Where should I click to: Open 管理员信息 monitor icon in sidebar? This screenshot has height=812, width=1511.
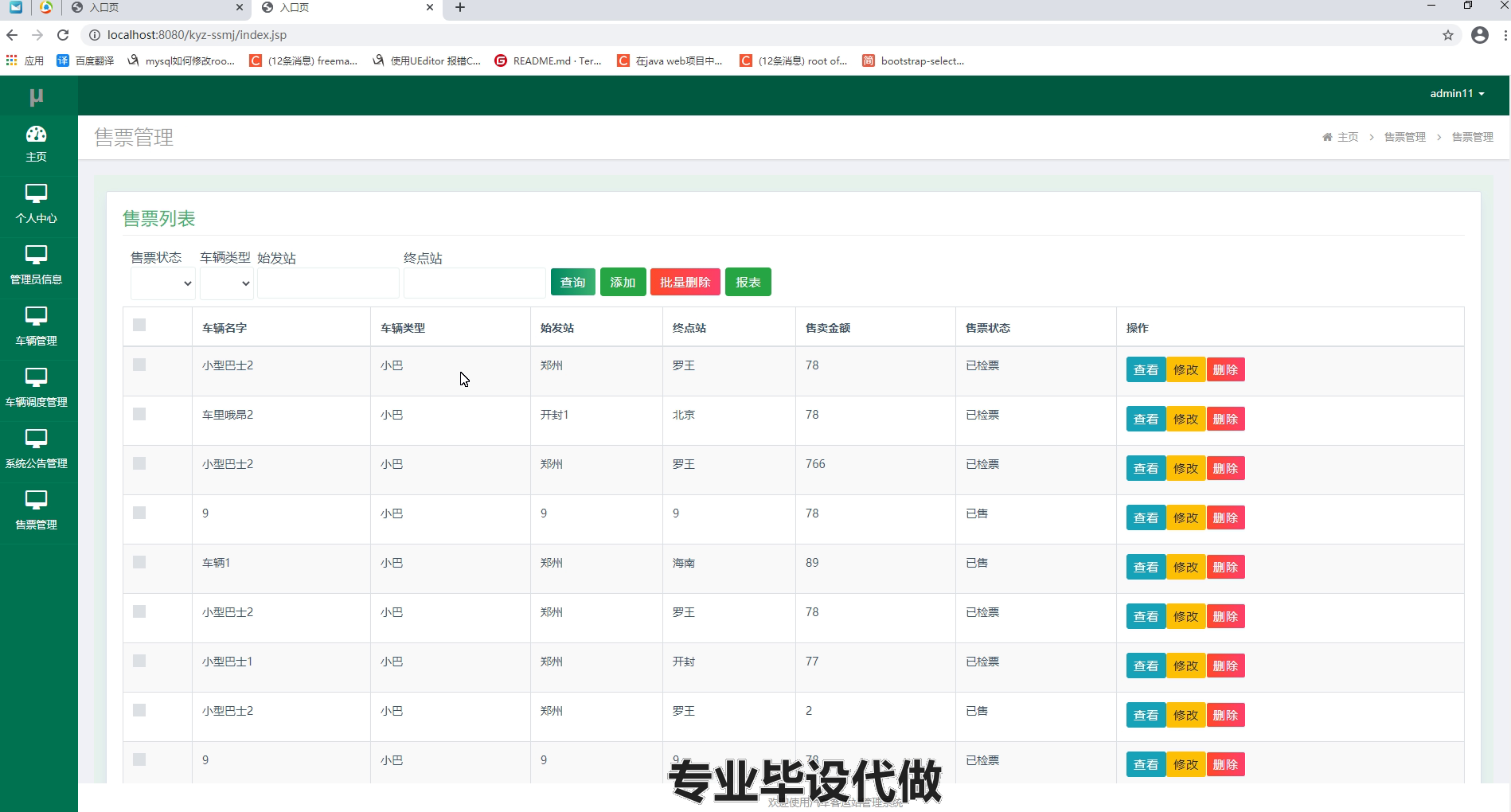point(37,255)
